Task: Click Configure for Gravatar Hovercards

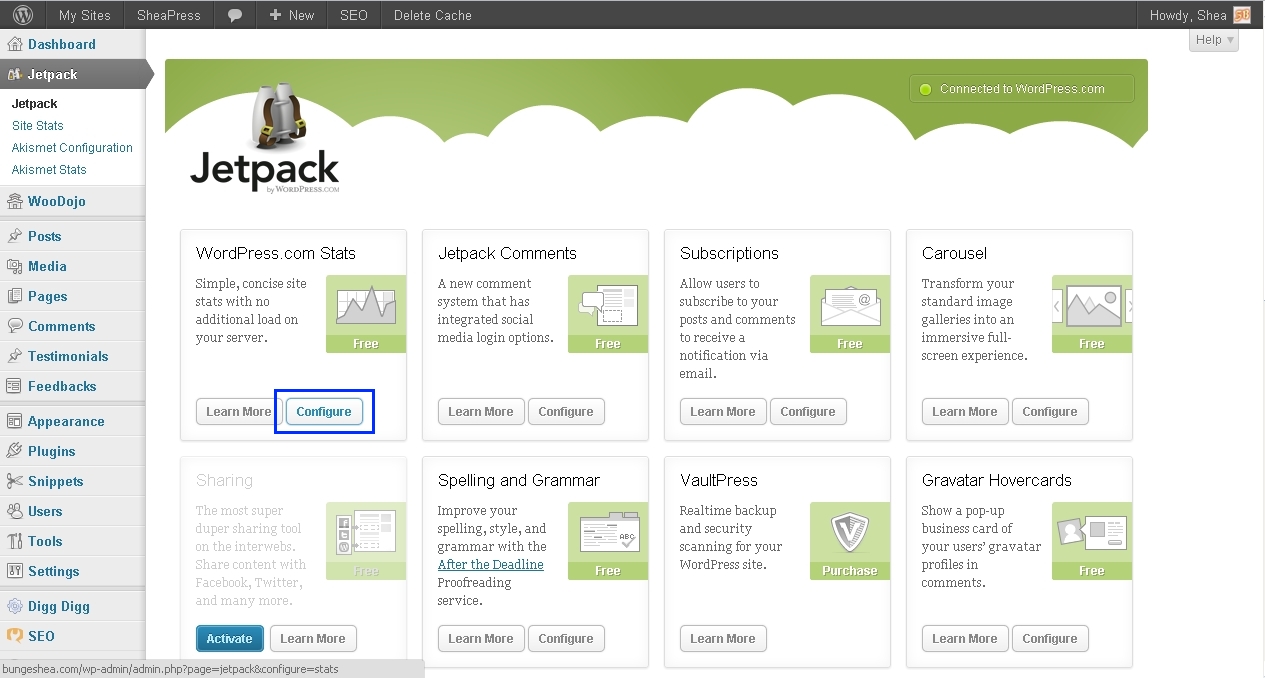Action: (1050, 639)
